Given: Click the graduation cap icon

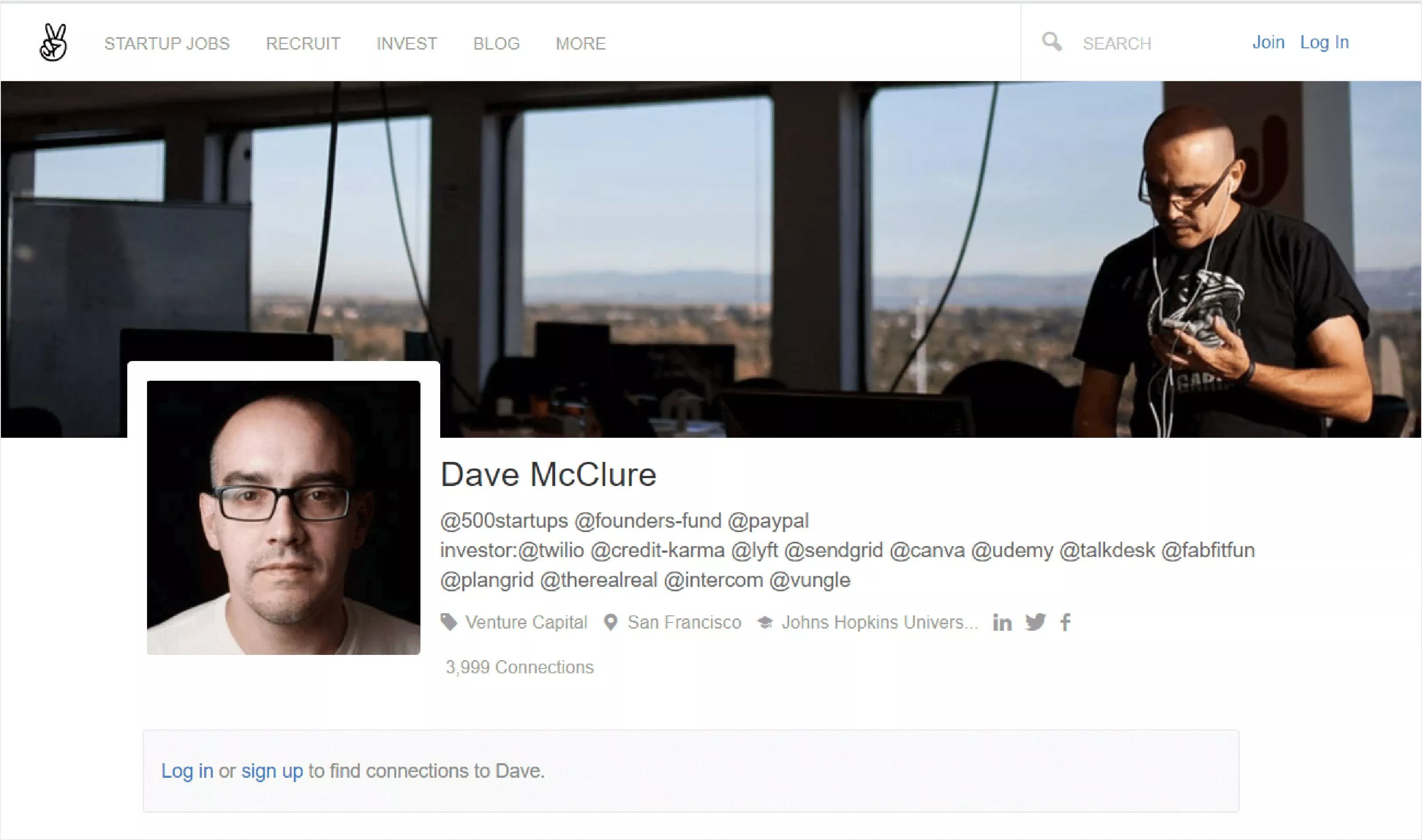Looking at the screenshot, I should click(x=765, y=622).
